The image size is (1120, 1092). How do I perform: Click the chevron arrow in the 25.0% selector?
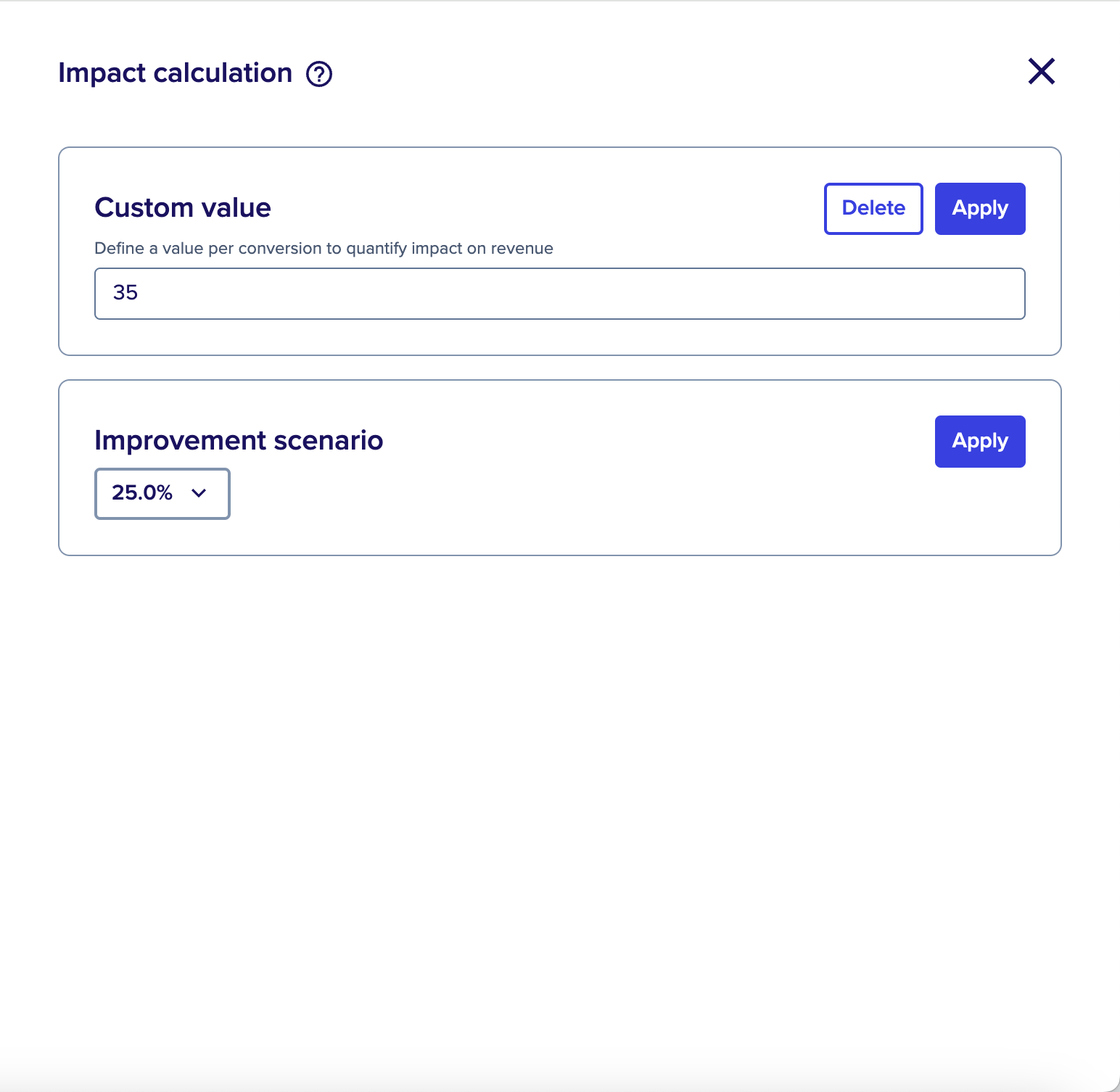(x=199, y=493)
